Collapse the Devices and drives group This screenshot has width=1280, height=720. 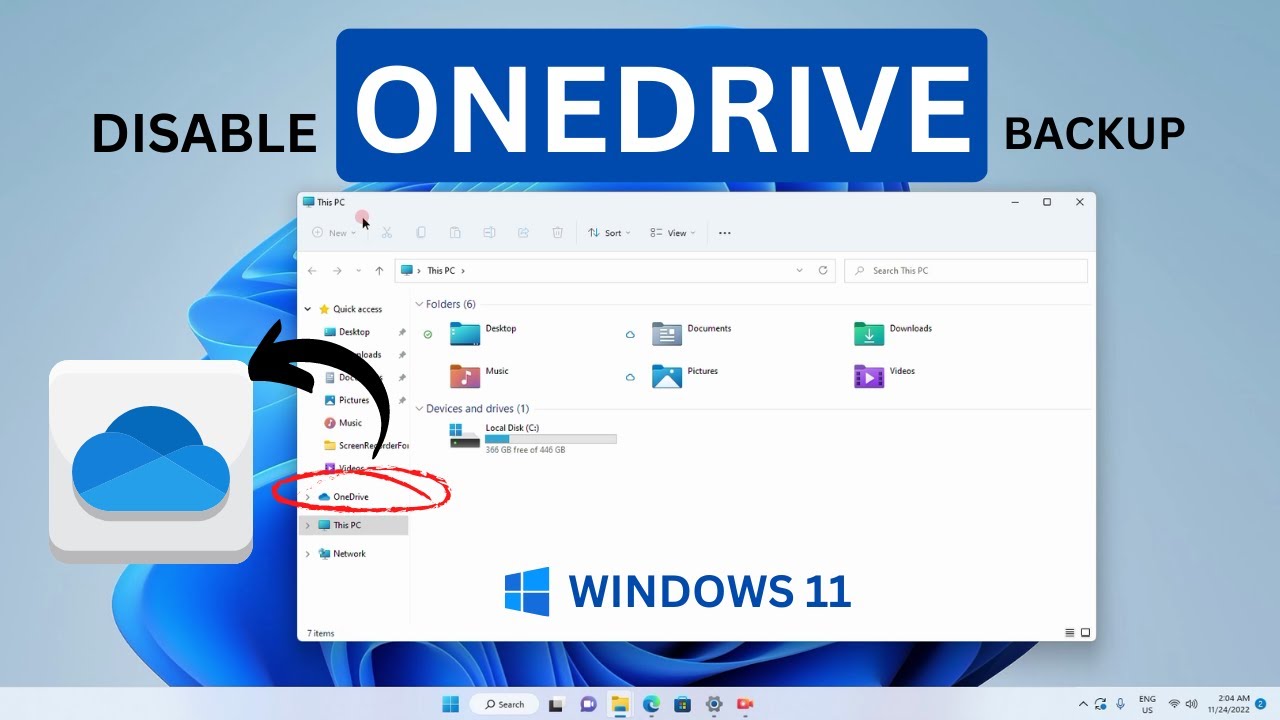pyautogui.click(x=419, y=408)
